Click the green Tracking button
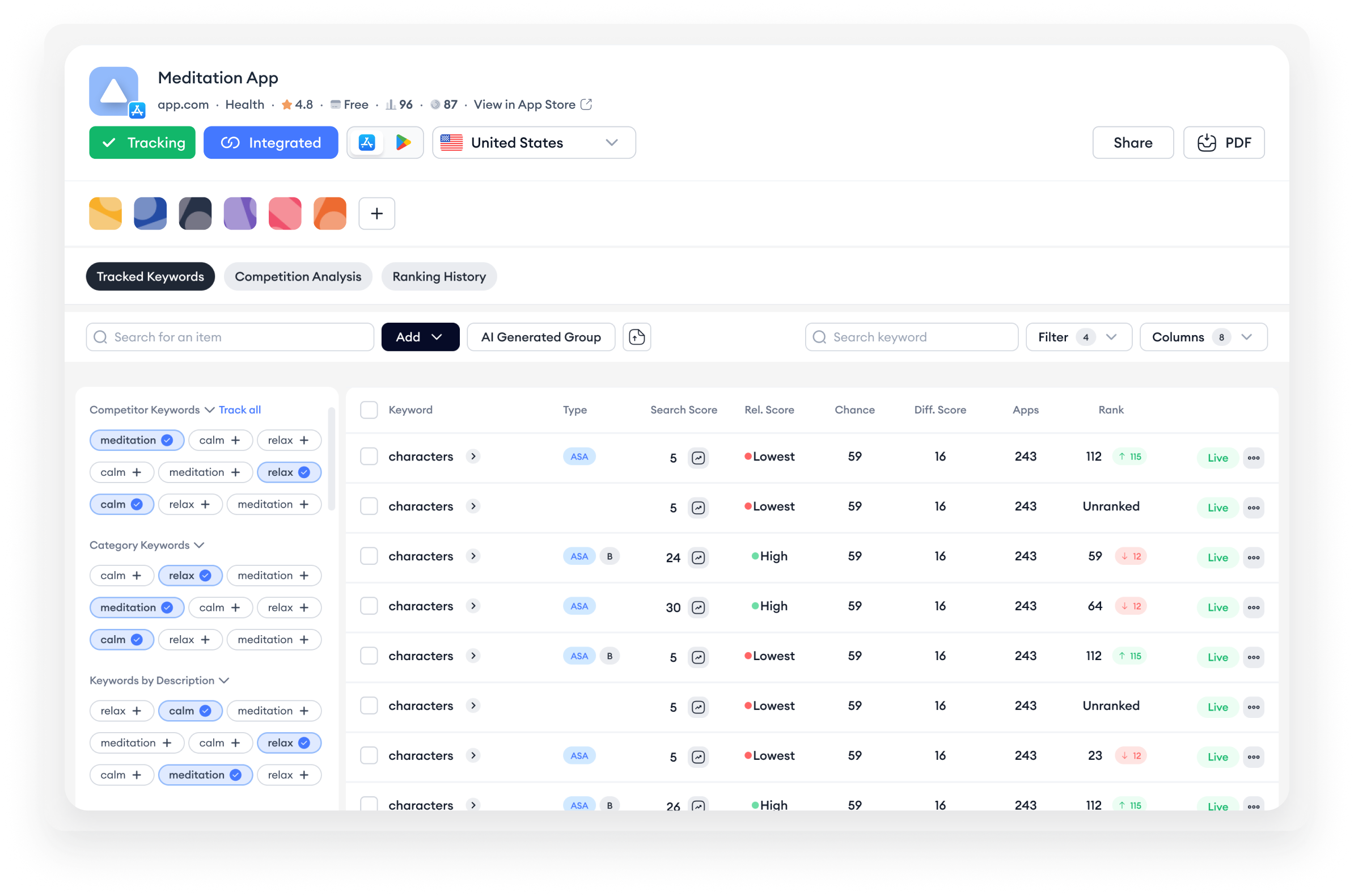The width and height of the screenshot is (1354, 896). 142,143
